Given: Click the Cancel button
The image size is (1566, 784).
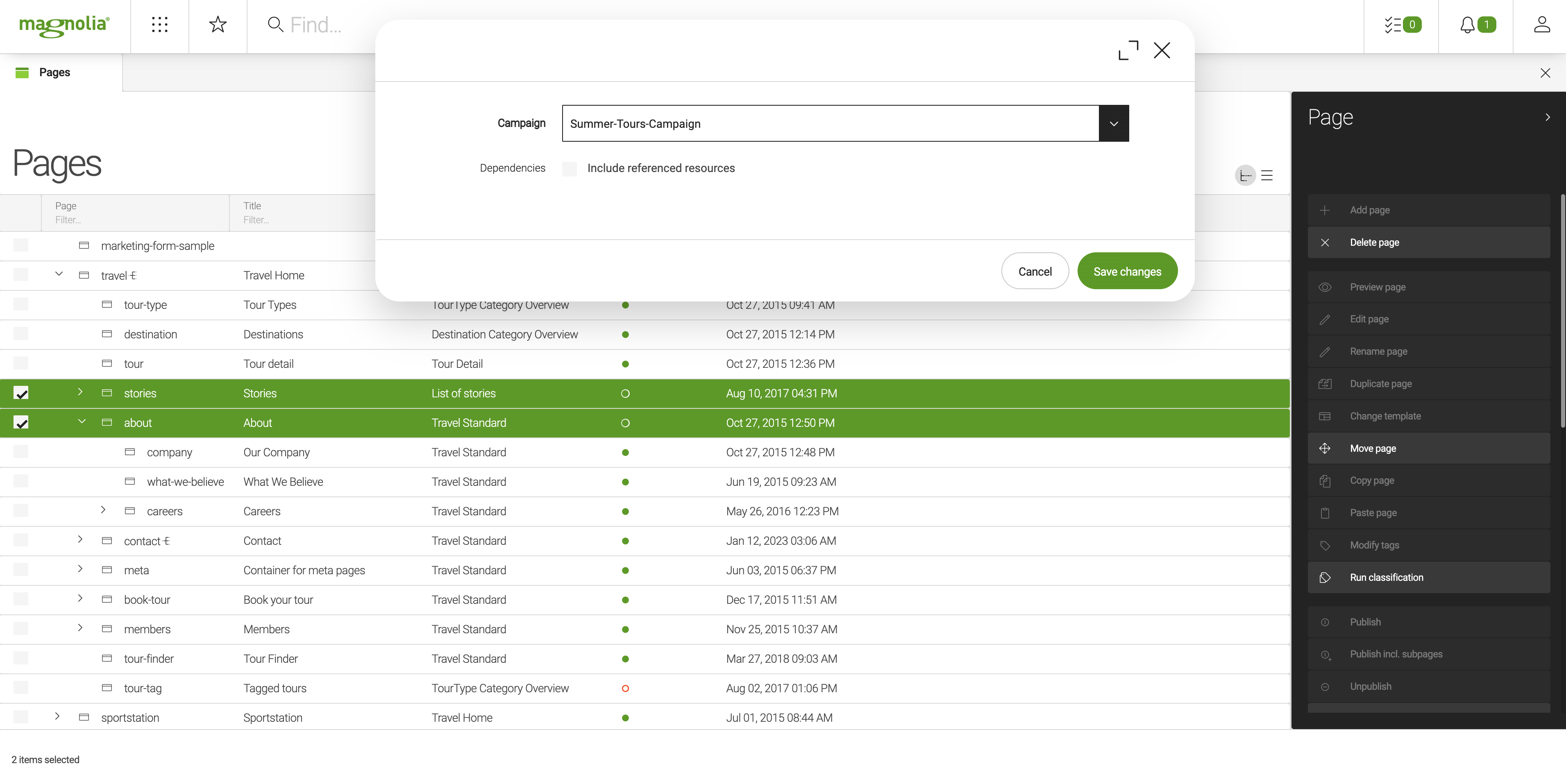Looking at the screenshot, I should click(x=1035, y=271).
